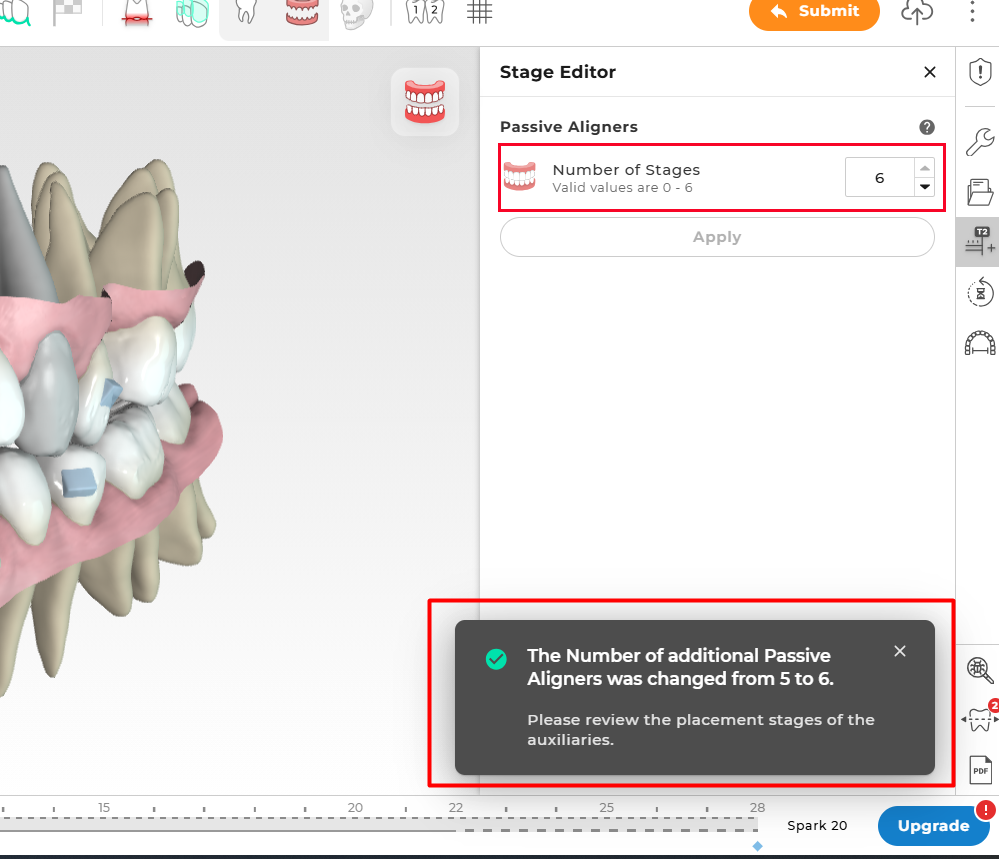This screenshot has height=859, width=999.
Task: Decrease Number of Stages with down arrow
Action: click(x=924, y=187)
